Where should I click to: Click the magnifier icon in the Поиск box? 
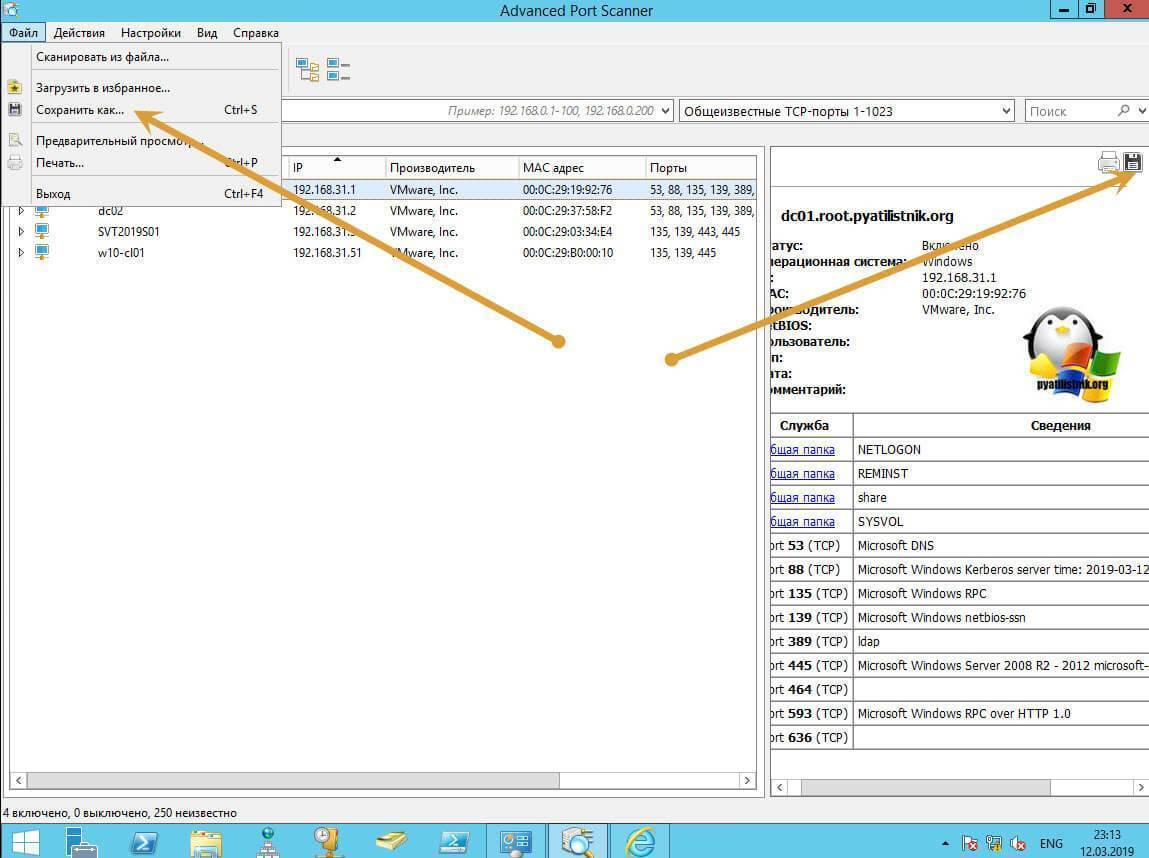[x=1124, y=111]
